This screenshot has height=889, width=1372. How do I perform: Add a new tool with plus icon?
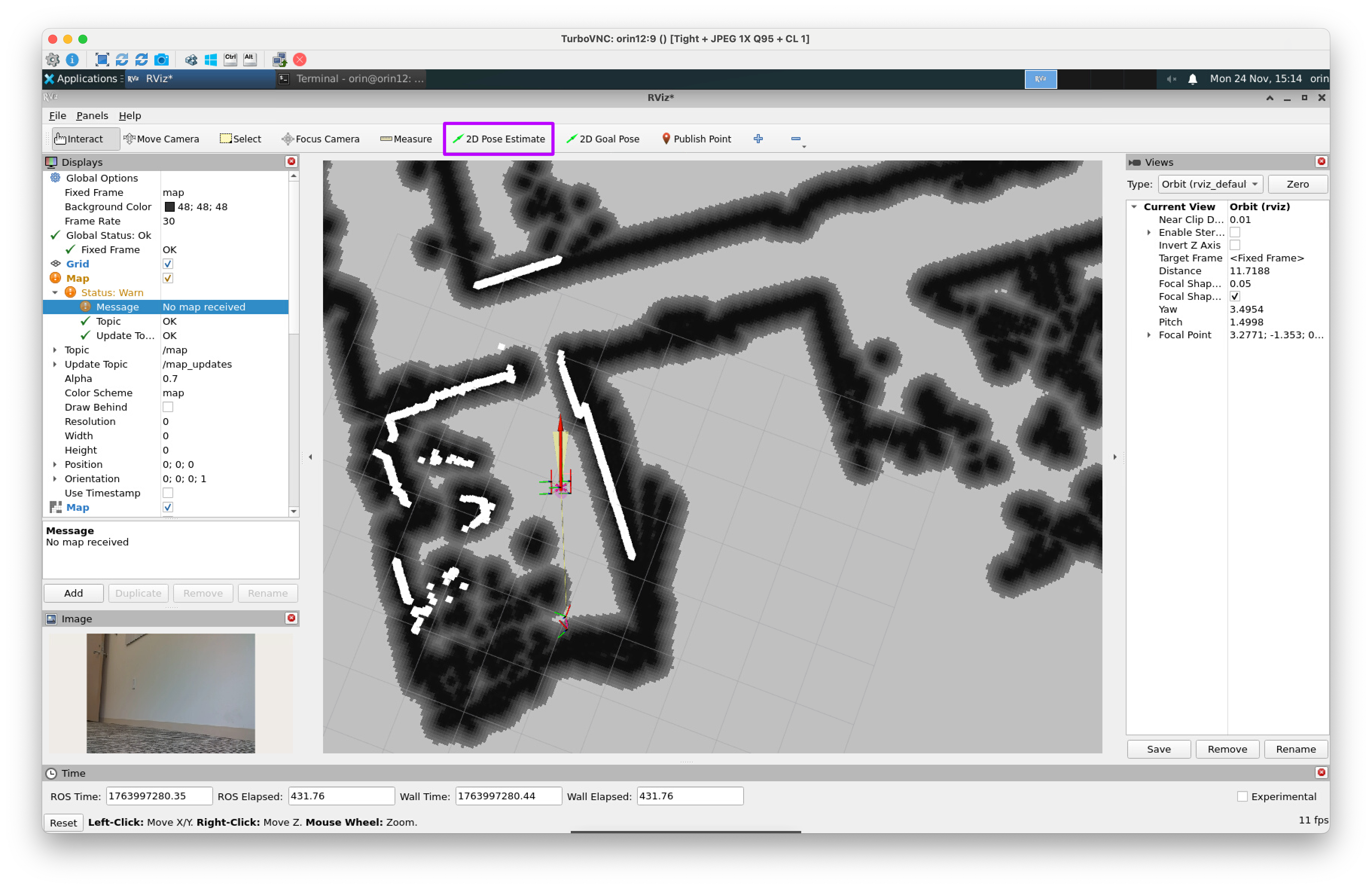coord(758,139)
